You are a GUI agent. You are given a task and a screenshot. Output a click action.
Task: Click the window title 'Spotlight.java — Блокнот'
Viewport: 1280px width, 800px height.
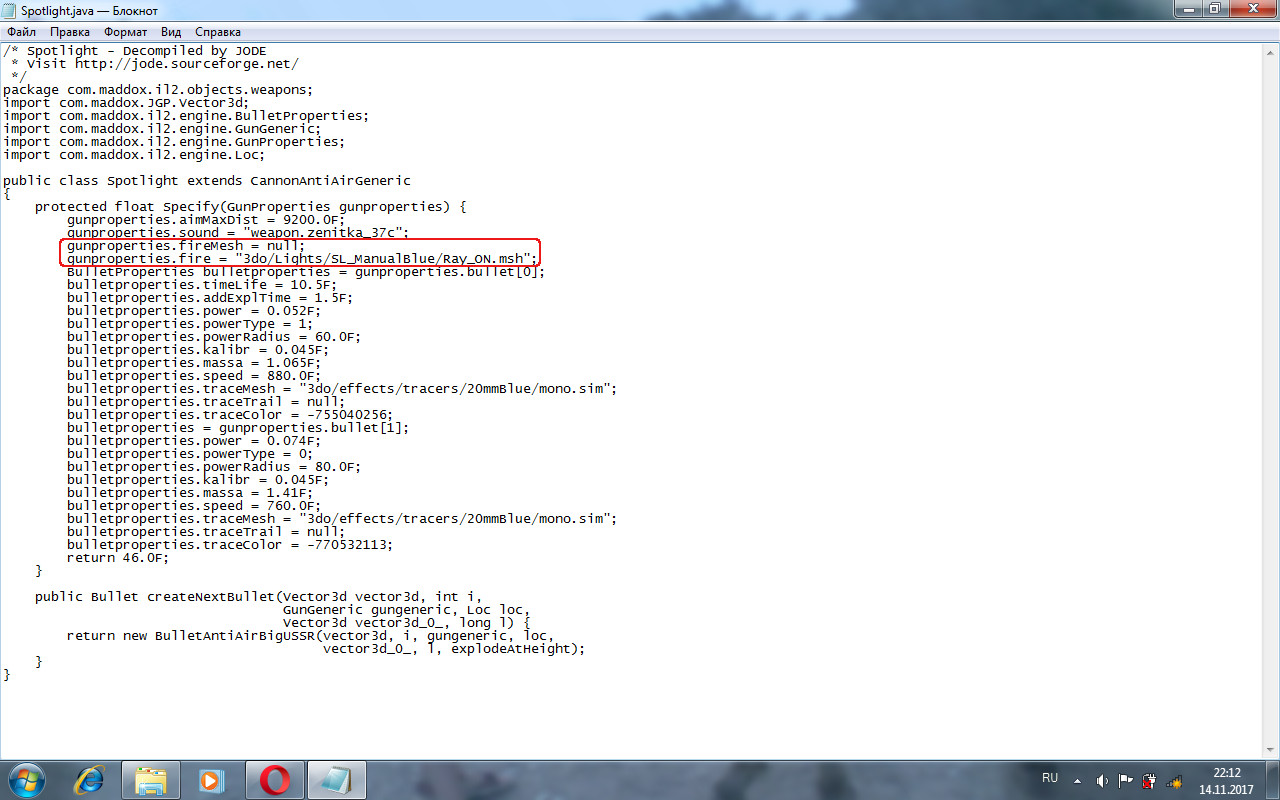pyautogui.click(x=90, y=10)
